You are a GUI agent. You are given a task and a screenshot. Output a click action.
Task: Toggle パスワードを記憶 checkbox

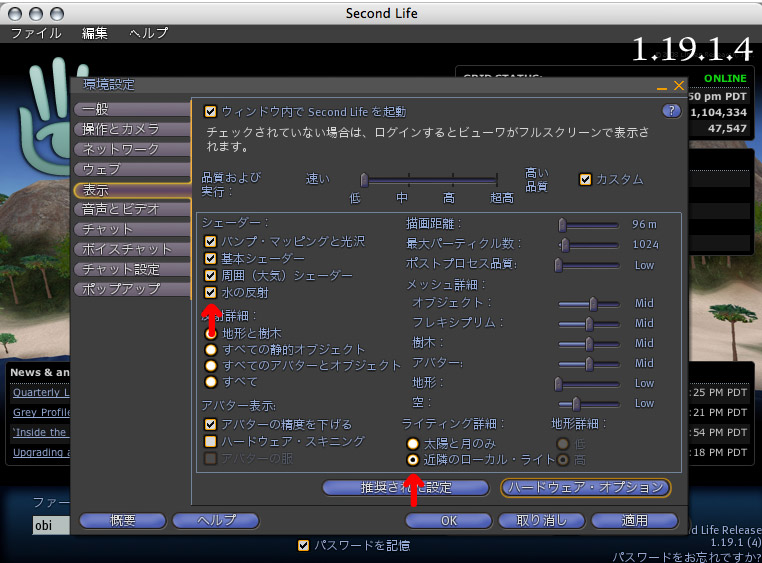click(x=303, y=546)
